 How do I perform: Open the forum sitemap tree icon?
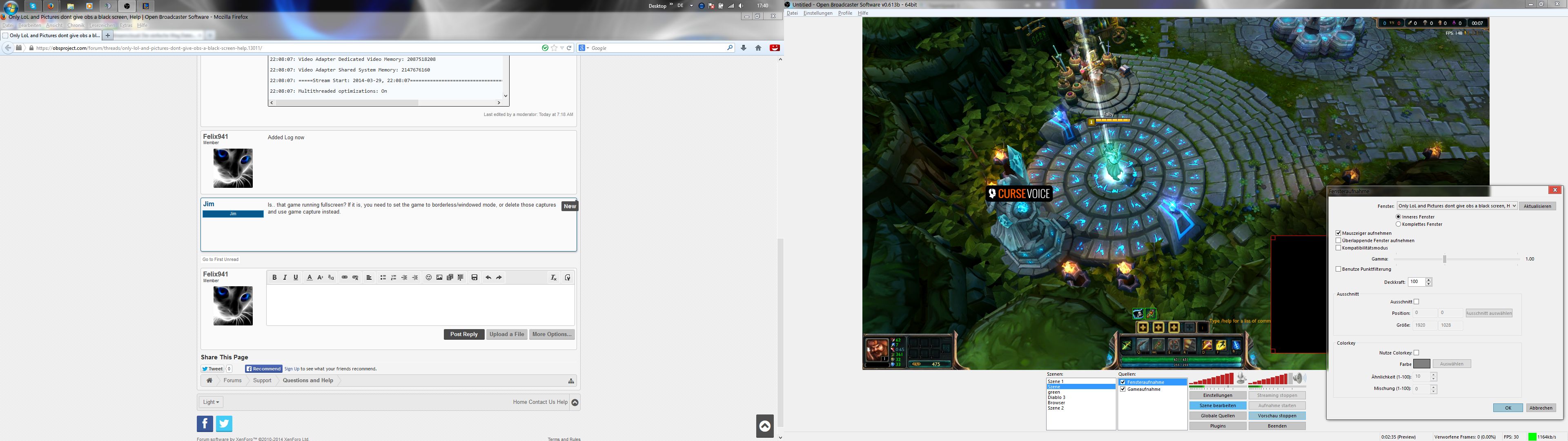tap(571, 381)
